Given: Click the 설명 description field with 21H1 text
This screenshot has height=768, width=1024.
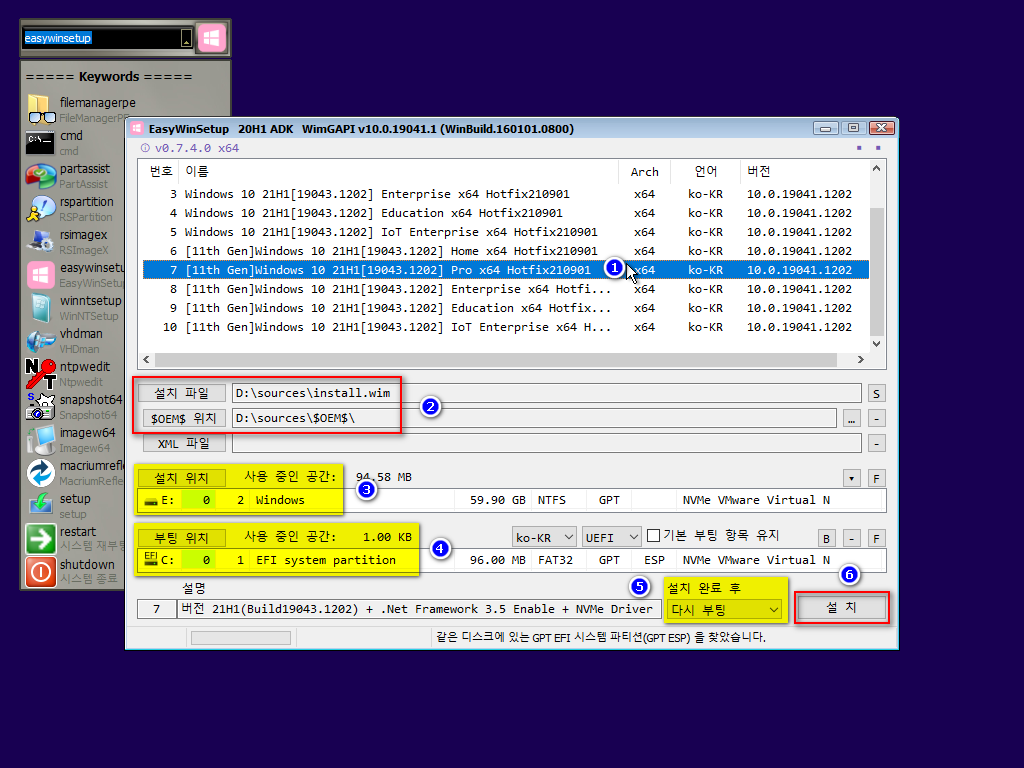Looking at the screenshot, I should coord(419,609).
